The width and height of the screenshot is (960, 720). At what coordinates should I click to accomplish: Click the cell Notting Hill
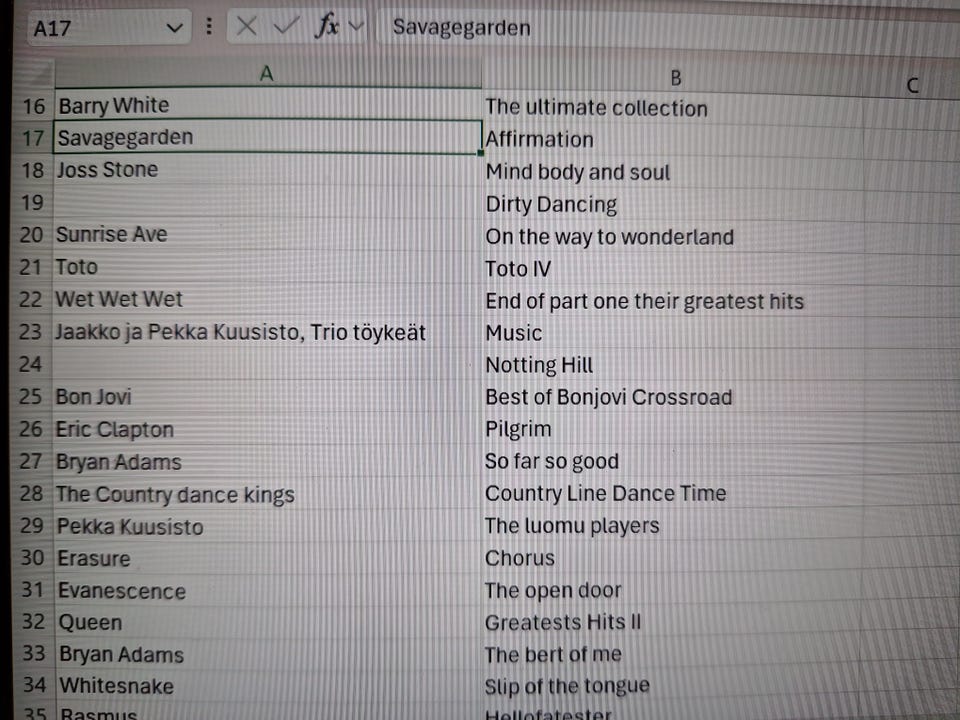[x=673, y=366]
